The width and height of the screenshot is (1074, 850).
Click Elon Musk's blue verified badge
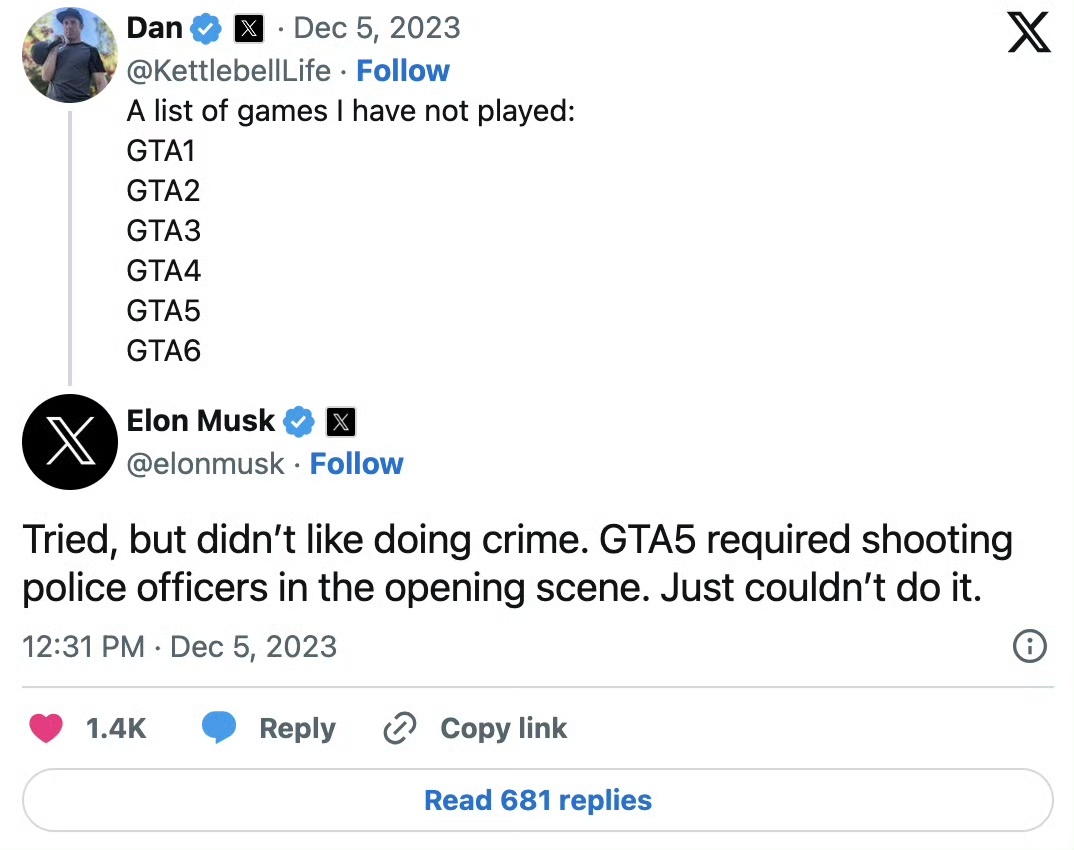[x=298, y=422]
